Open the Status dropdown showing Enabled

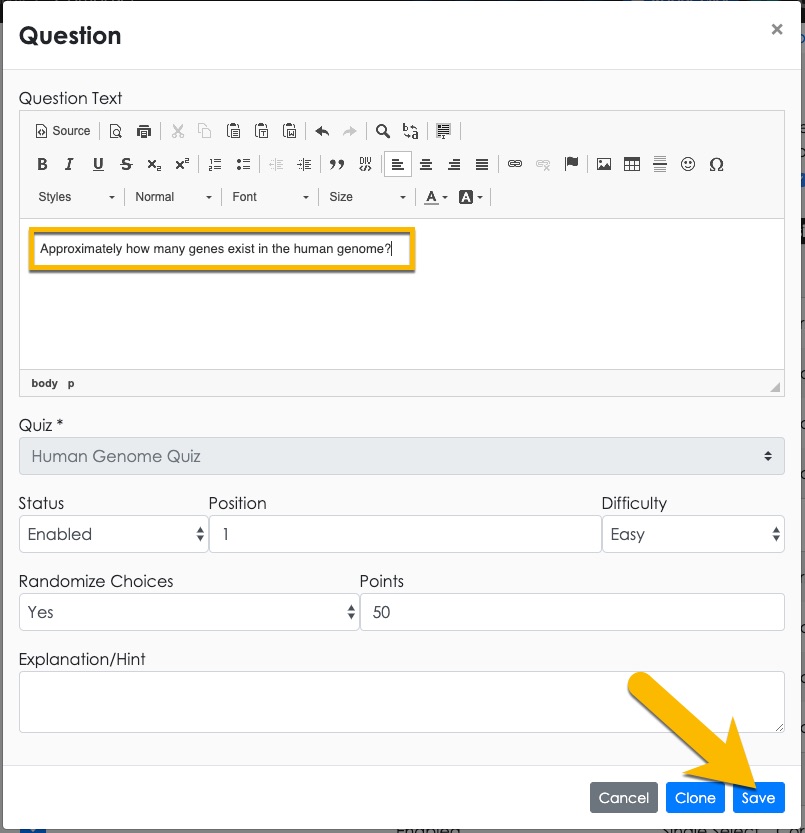tap(113, 534)
